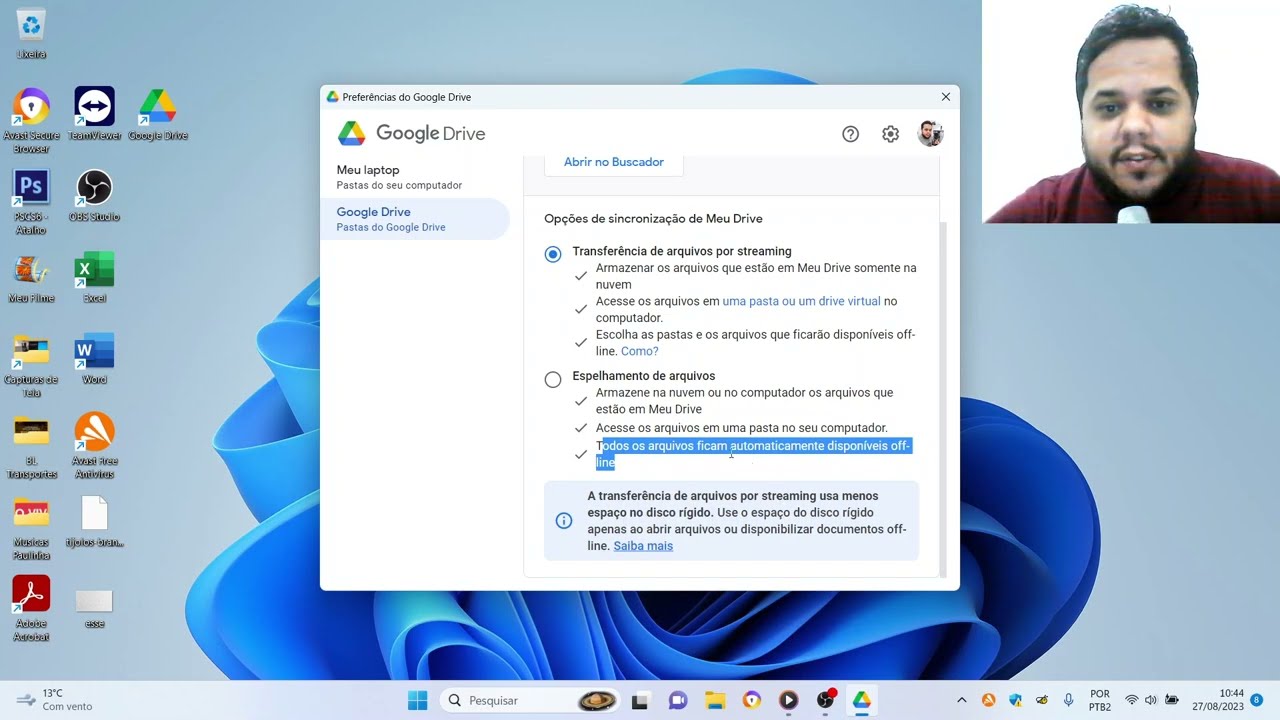Viewport: 1280px width, 720px height.
Task: Open Google Drive settings gear
Action: pyautogui.click(x=890, y=134)
